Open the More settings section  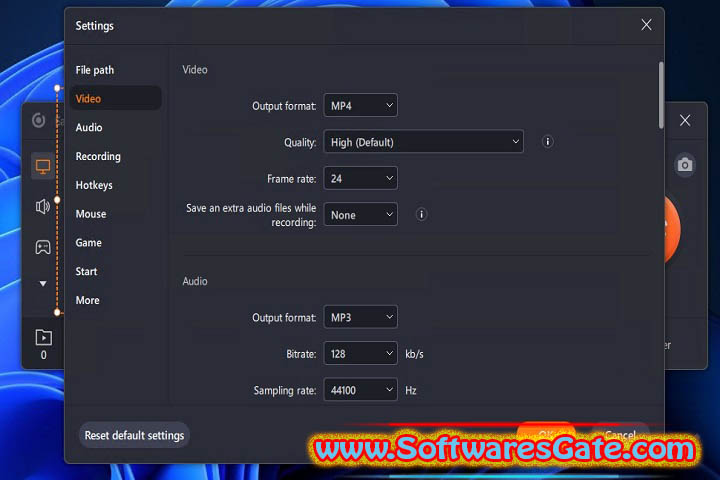pyautogui.click(x=88, y=300)
